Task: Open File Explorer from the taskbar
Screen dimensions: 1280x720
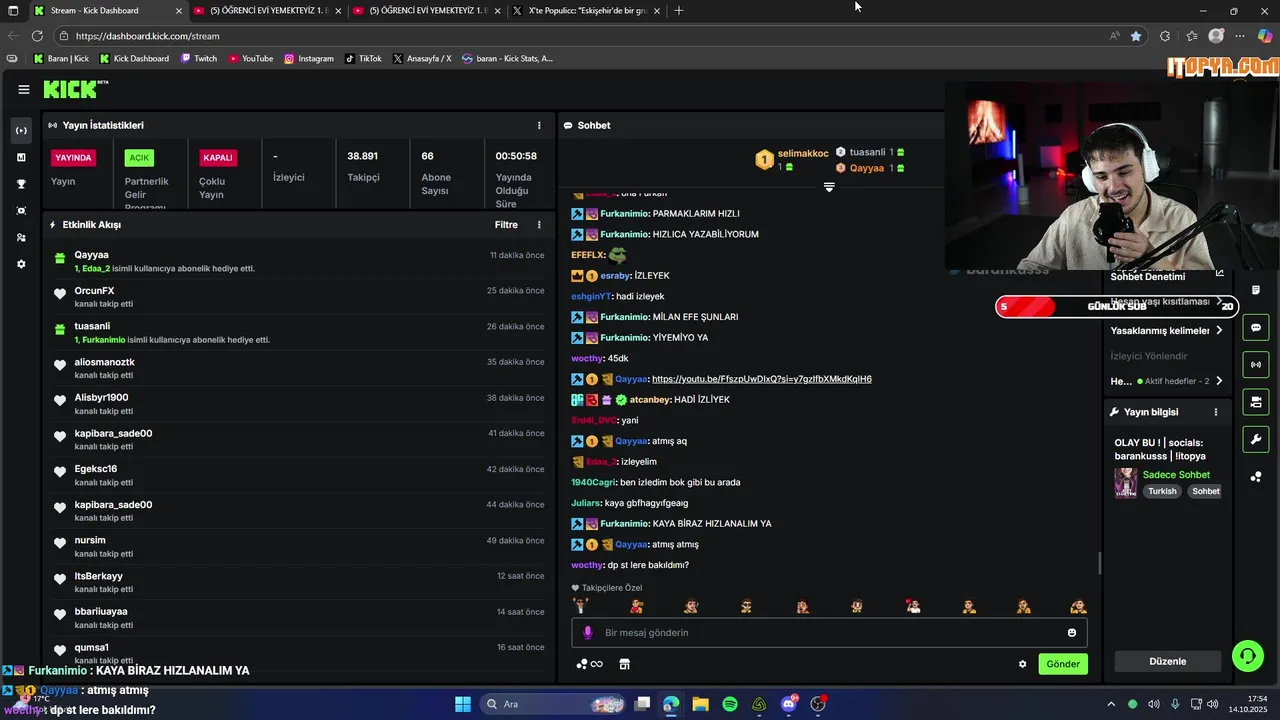Action: click(x=700, y=704)
